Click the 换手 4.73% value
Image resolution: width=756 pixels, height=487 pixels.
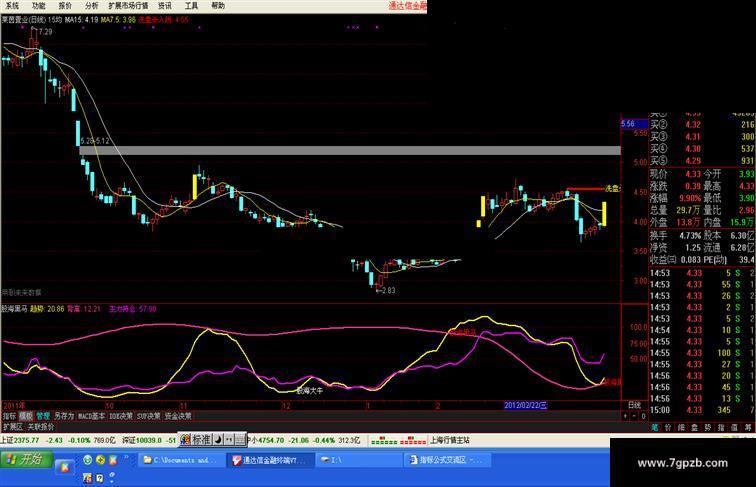pyautogui.click(x=690, y=236)
